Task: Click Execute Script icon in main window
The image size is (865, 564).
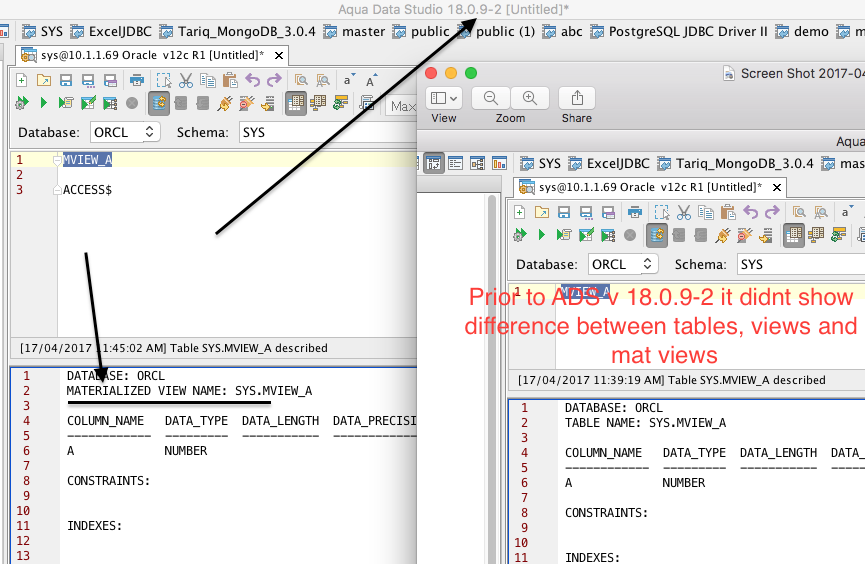Action: 66,103
